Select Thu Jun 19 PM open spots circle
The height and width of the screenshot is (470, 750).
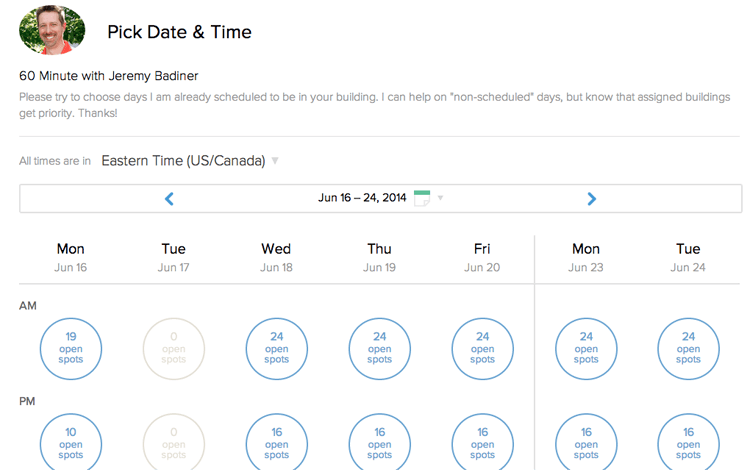pyautogui.click(x=379, y=442)
